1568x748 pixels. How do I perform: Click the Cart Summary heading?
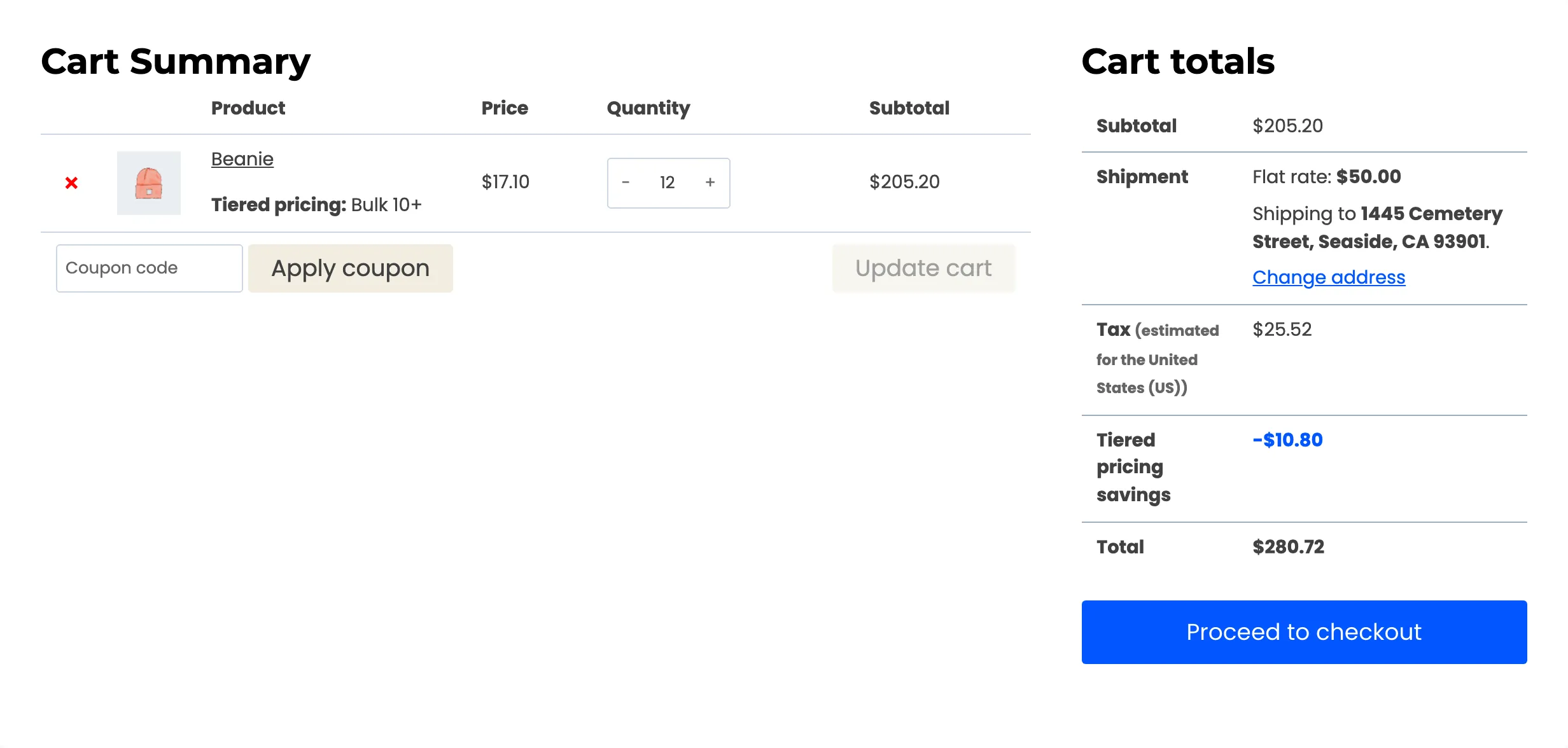[176, 62]
